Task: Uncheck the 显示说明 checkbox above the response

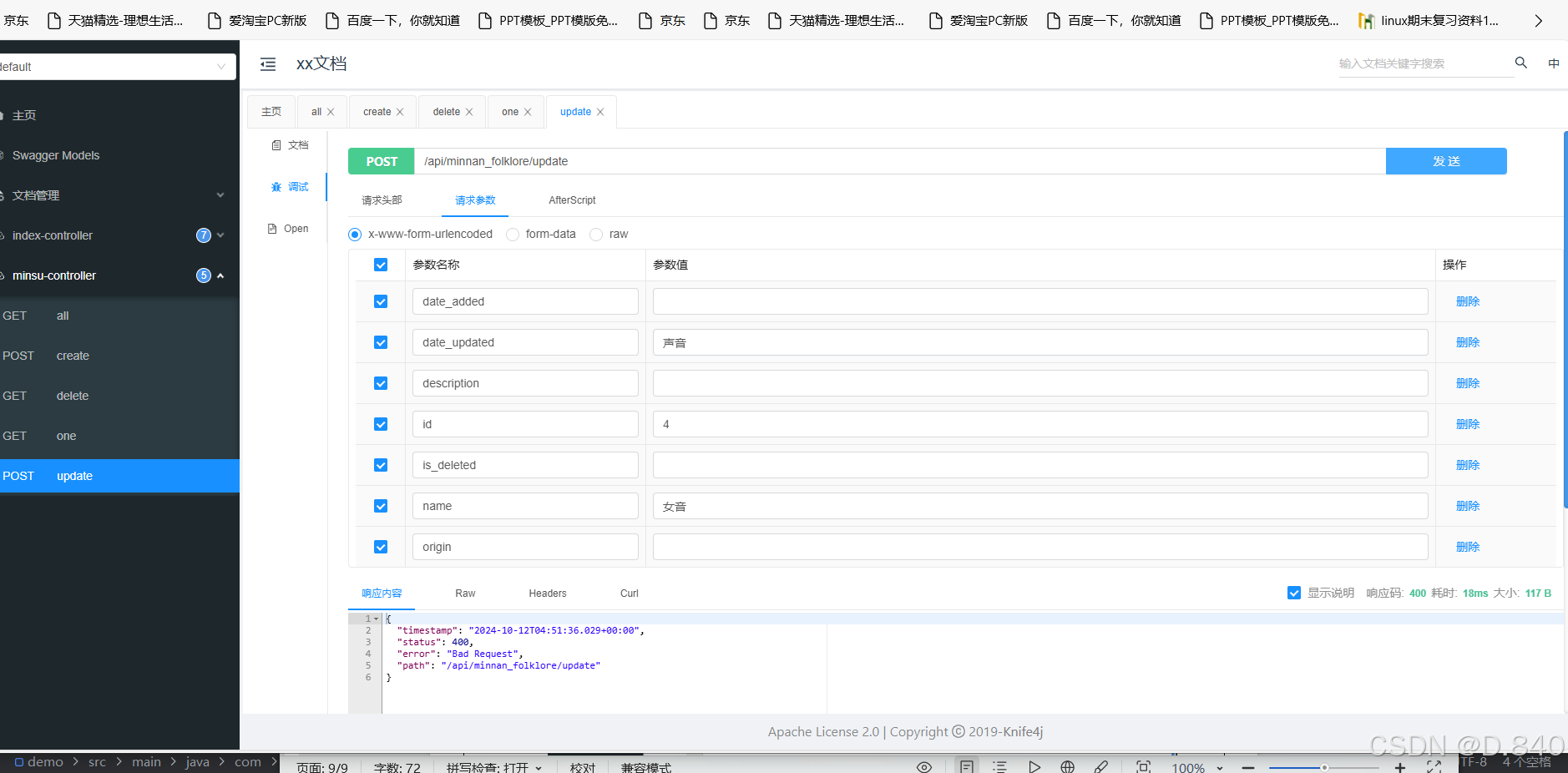Action: [x=1294, y=593]
